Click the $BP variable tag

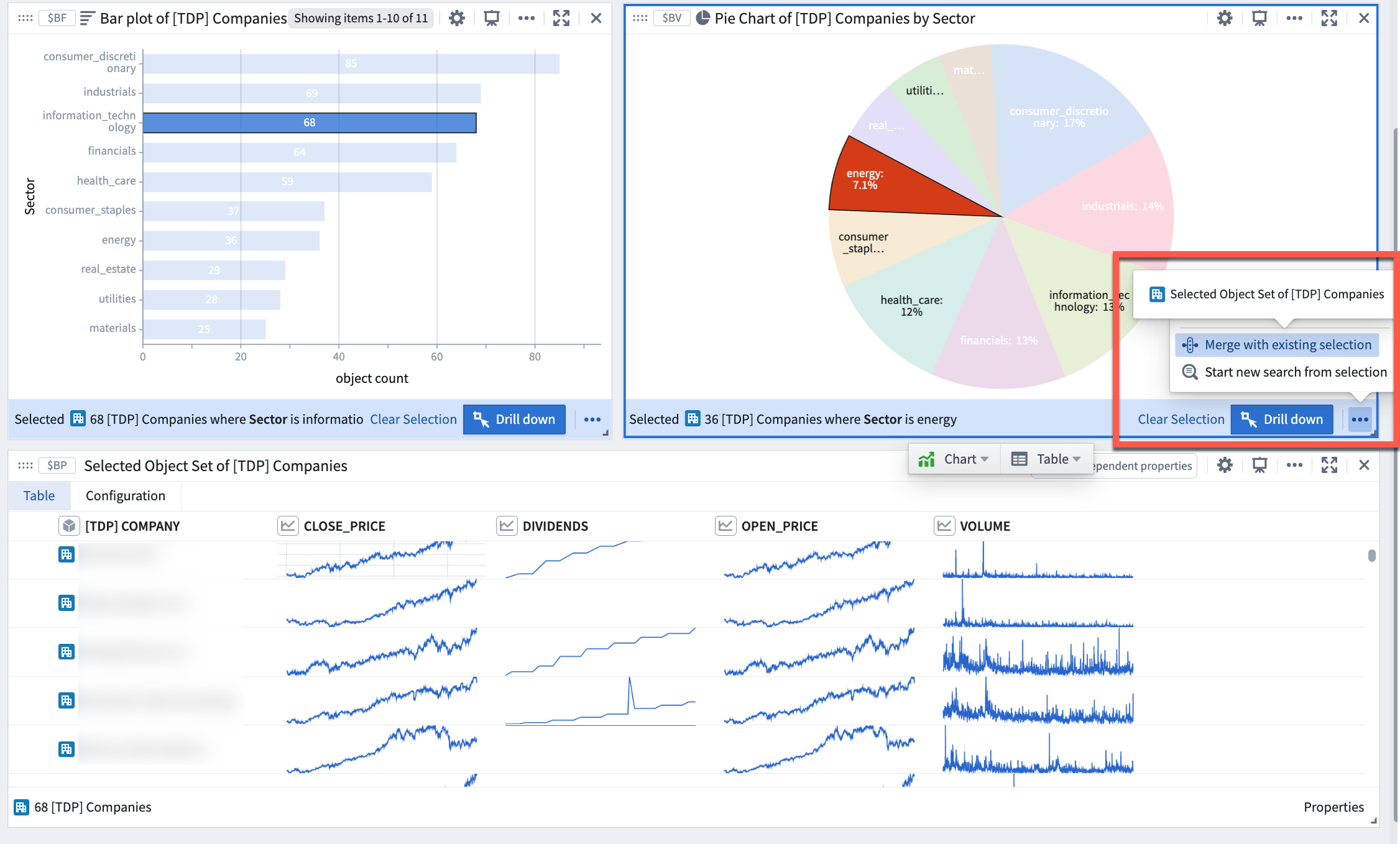[57, 466]
